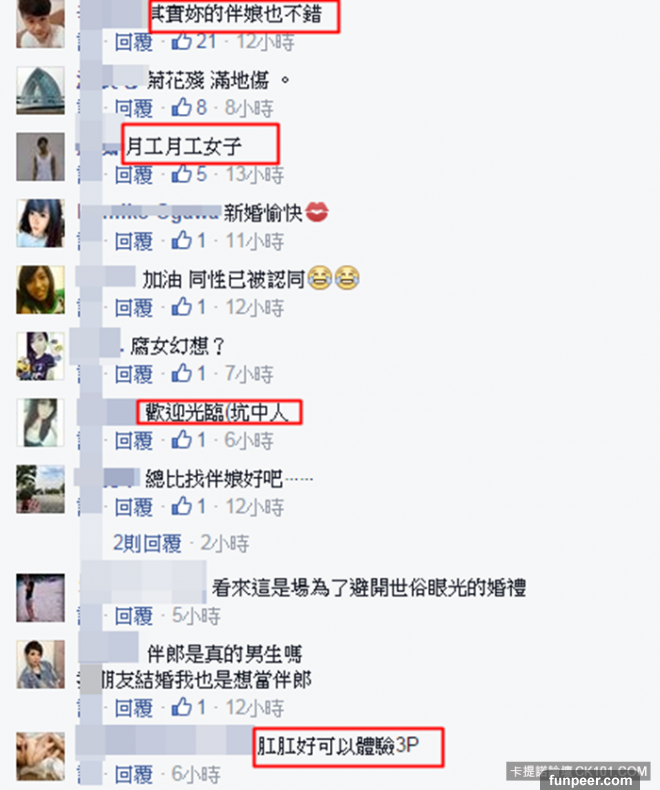Image resolution: width=660 pixels, height=790 pixels.
Task: Click the 12小時 timestamp under 加油 comment
Action: pos(254,307)
